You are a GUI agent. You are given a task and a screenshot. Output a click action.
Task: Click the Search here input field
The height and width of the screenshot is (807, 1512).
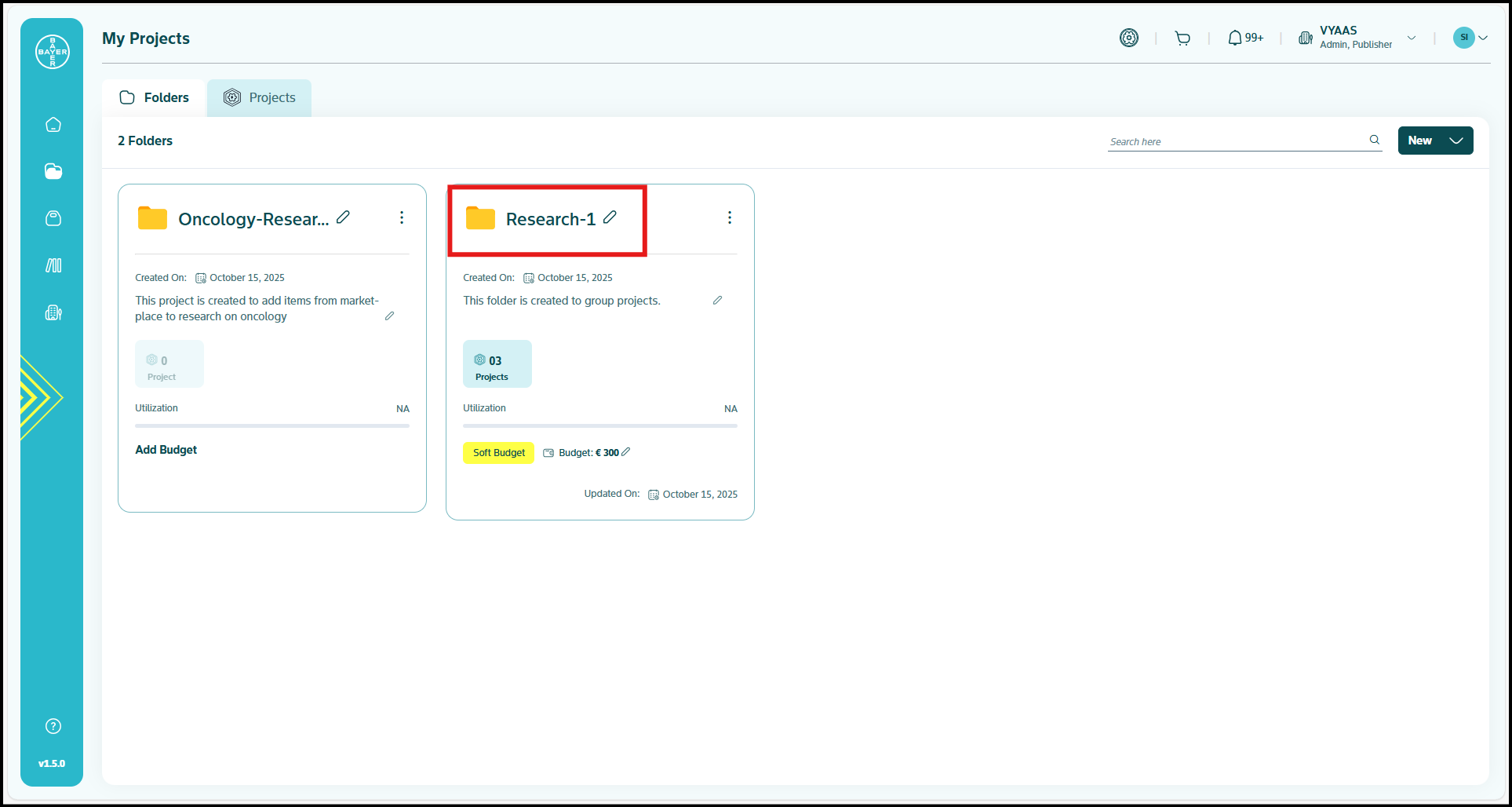coord(1236,141)
